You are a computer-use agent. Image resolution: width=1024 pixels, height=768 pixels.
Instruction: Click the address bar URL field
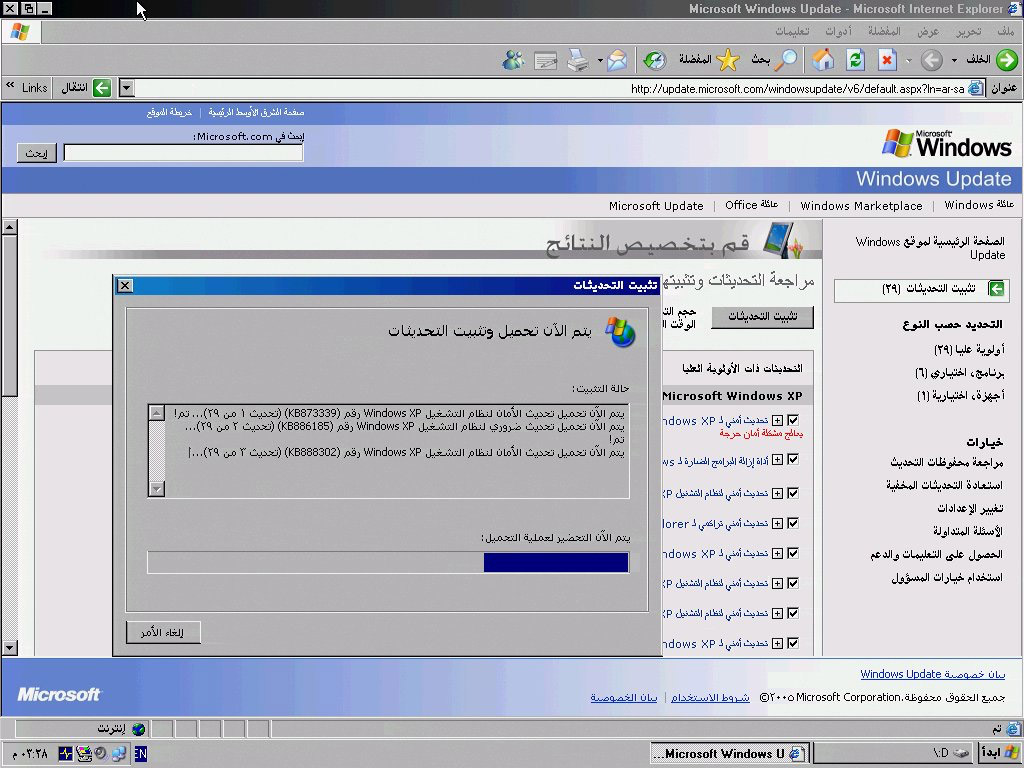551,88
